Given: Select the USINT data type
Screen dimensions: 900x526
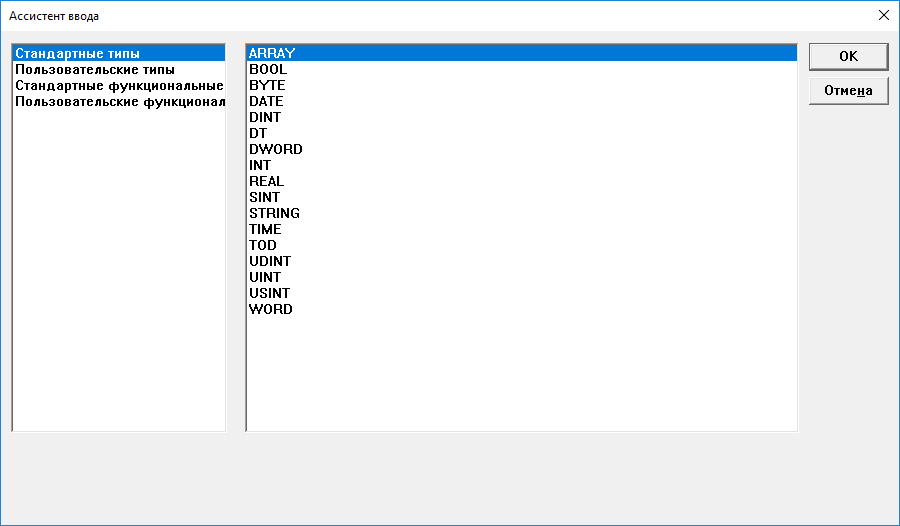Looking at the screenshot, I should [269, 293].
